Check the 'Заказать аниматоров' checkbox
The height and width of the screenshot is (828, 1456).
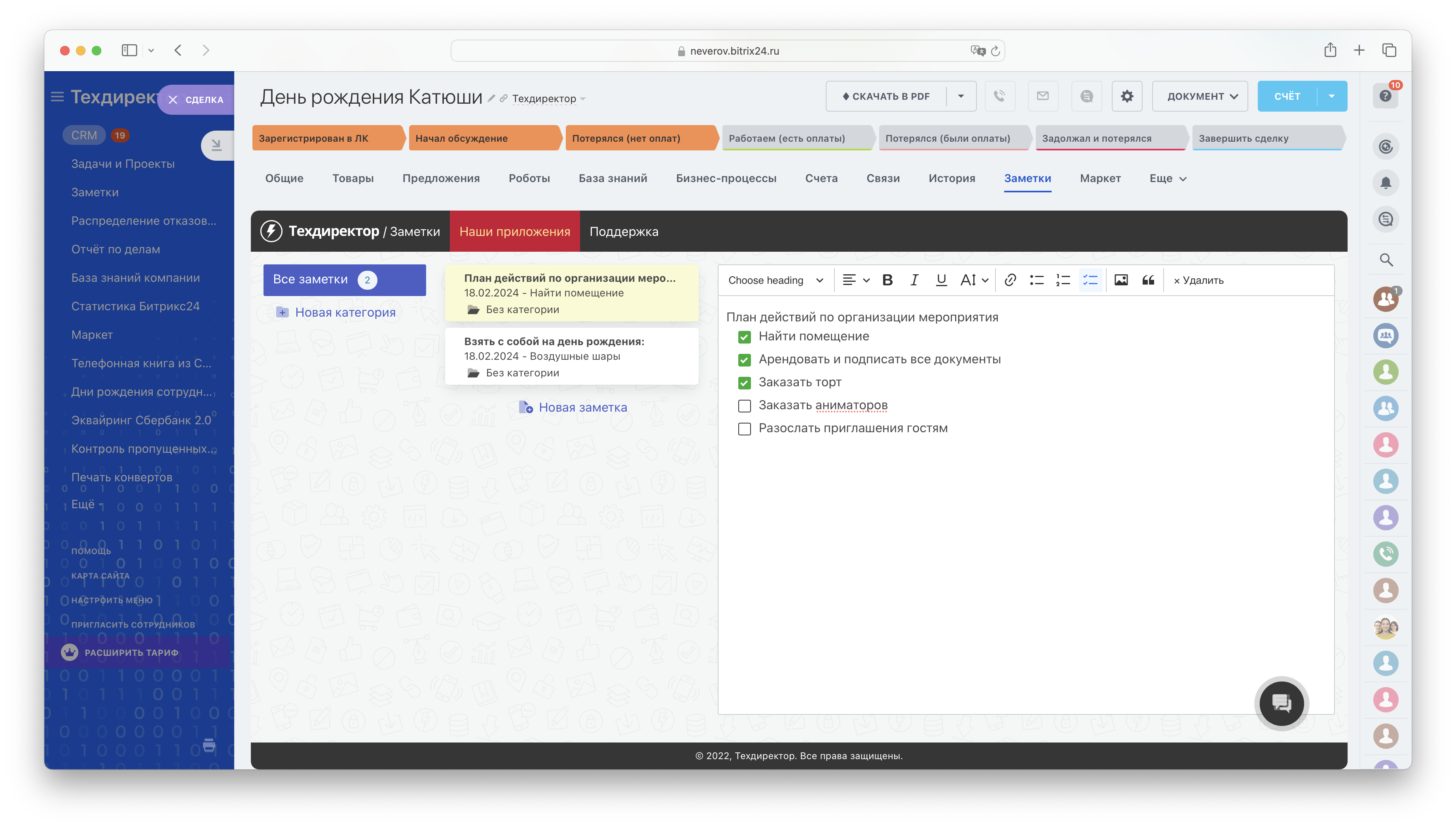[744, 405]
